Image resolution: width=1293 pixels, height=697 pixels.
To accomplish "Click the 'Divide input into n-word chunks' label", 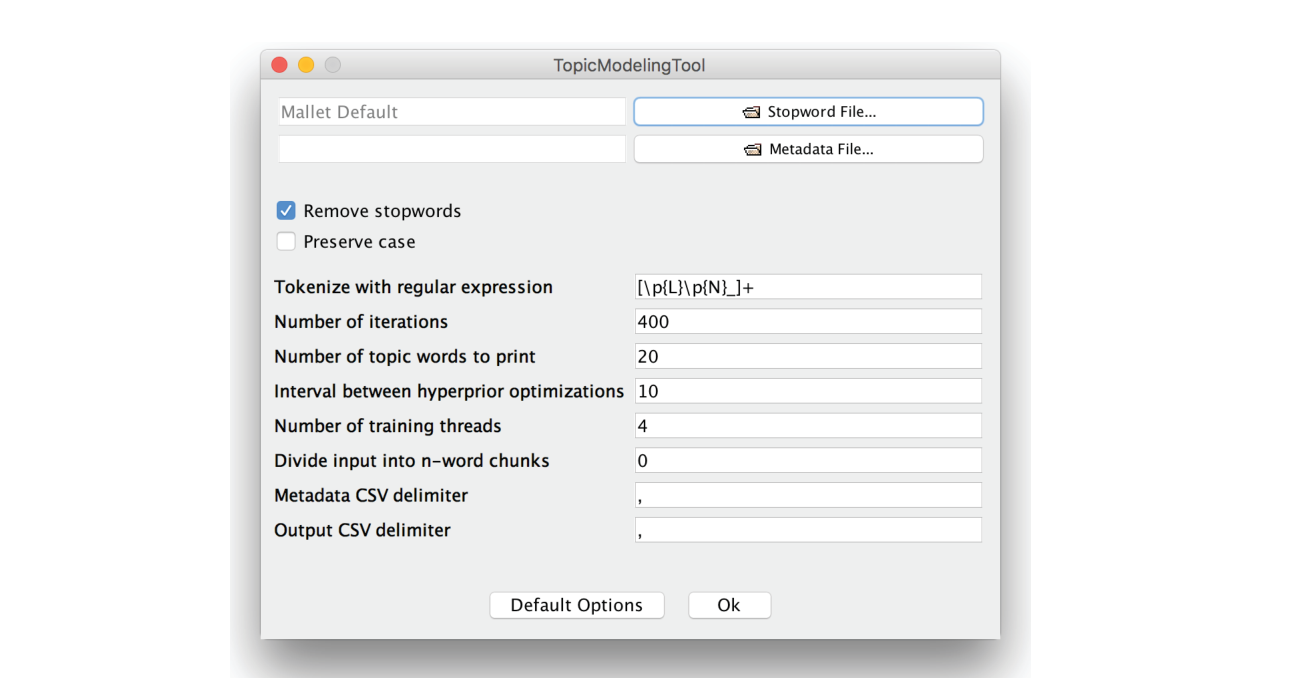I will [x=412, y=461].
